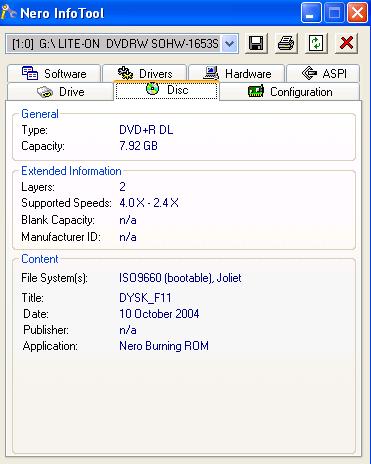Click the Manufacturer ID n/a value
Viewport: 371px width, 464px height.
(x=128, y=237)
